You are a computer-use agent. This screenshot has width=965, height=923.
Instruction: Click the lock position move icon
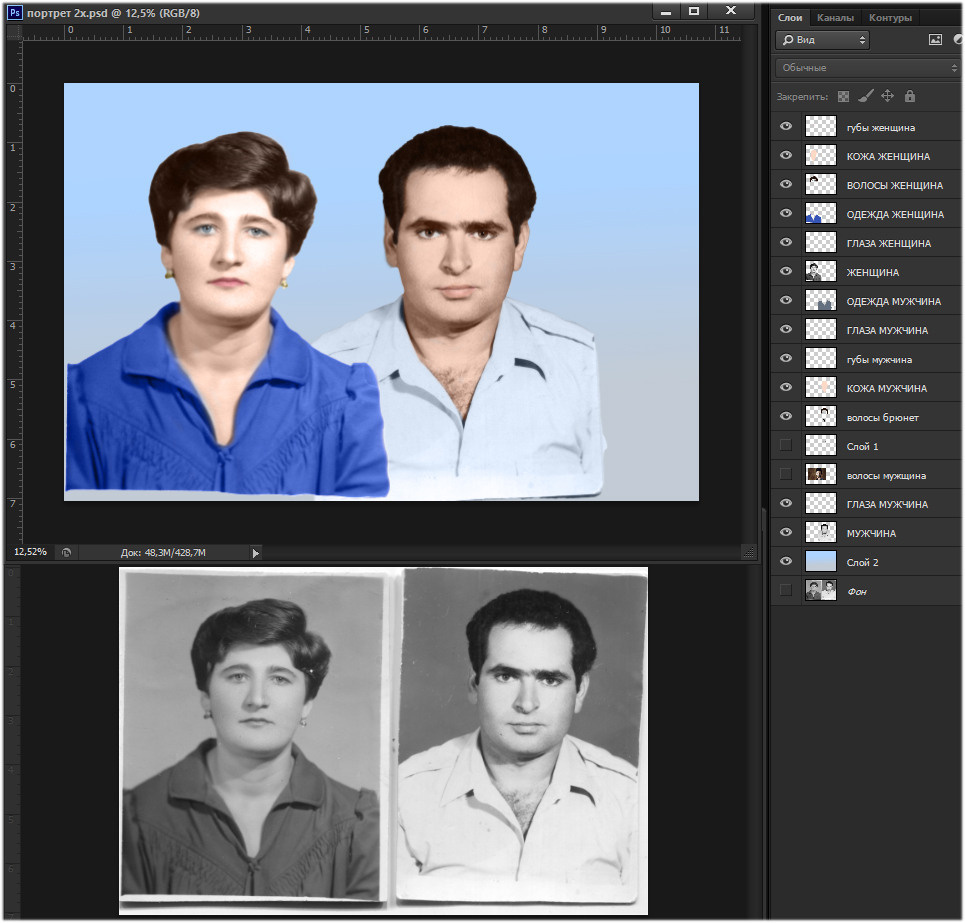(887, 97)
